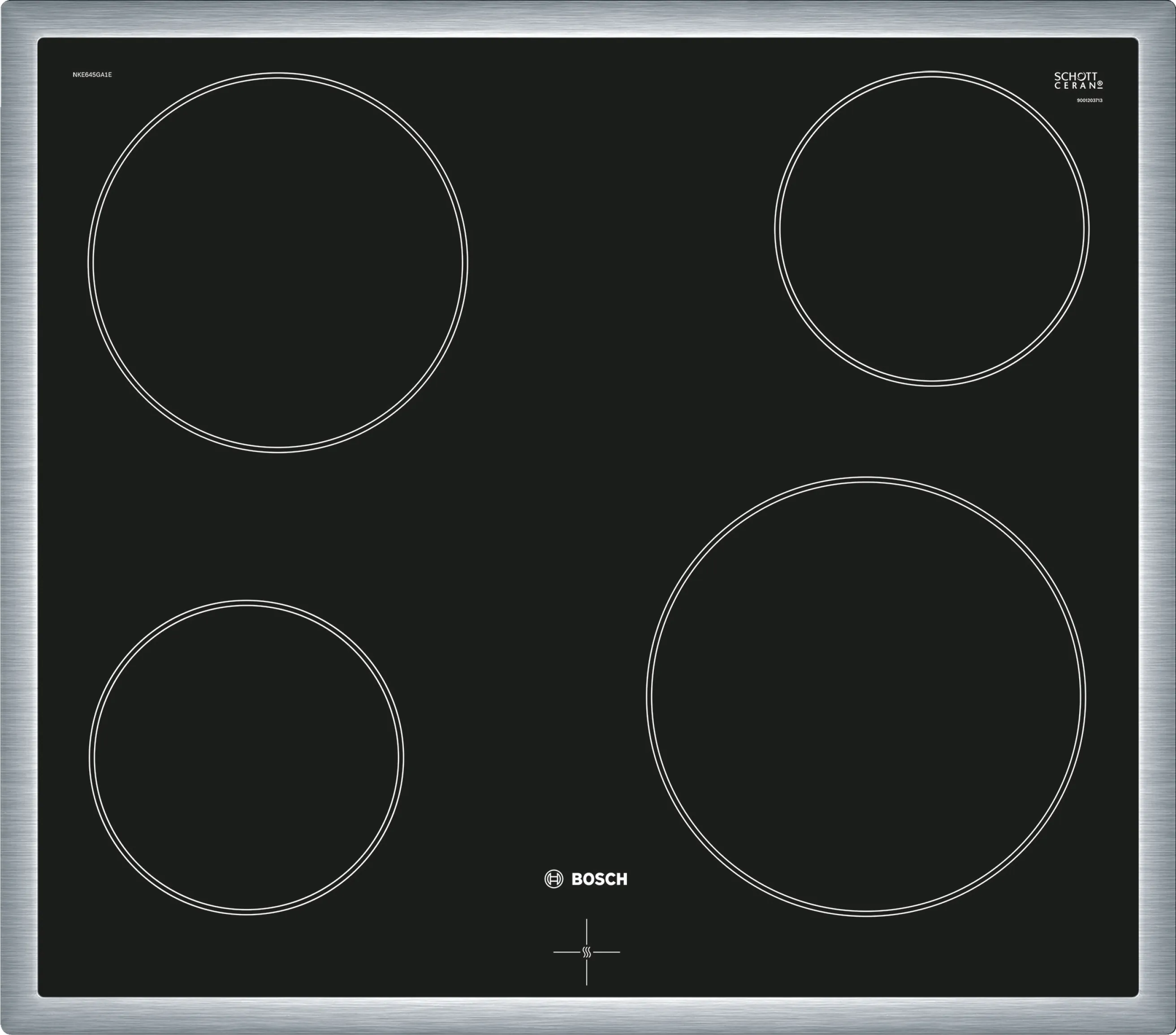The width and height of the screenshot is (1176, 1035).
Task: Click the left stainless steel frame edge
Action: pos(17,518)
